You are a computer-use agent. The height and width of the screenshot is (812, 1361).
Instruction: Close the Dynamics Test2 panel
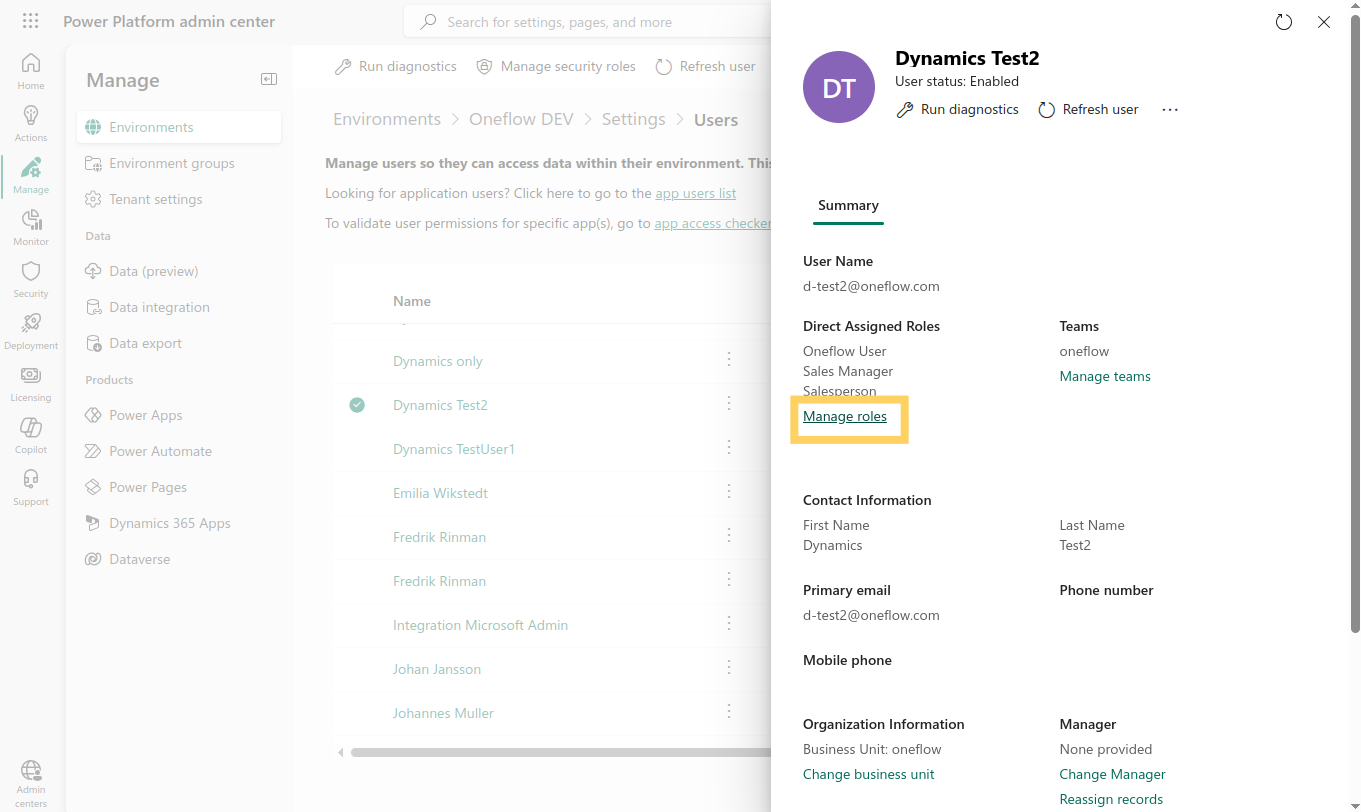pyautogui.click(x=1324, y=22)
